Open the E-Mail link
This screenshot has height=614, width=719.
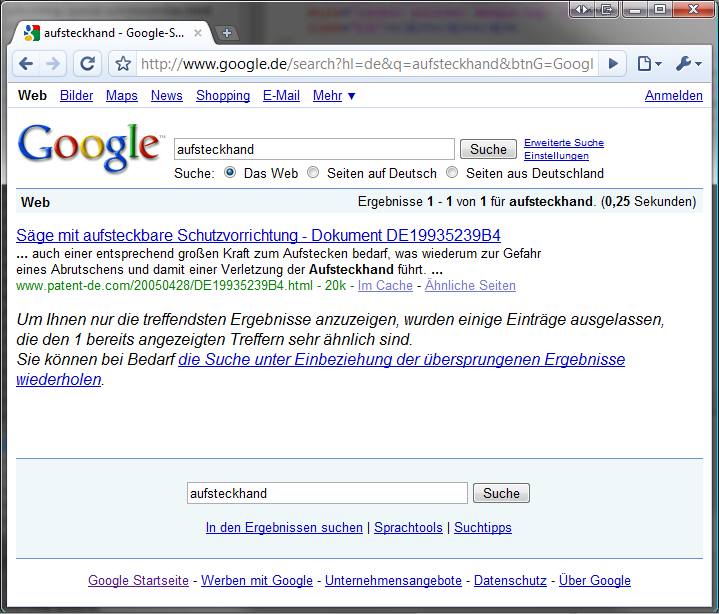pos(281,95)
